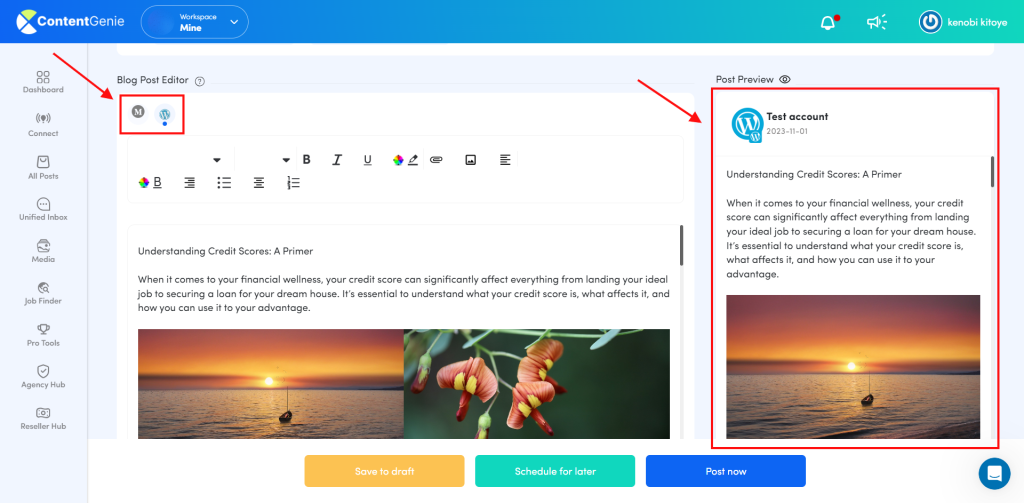The height and width of the screenshot is (503, 1024).
Task: Open the Job Finder tool
Action: [x=43, y=293]
